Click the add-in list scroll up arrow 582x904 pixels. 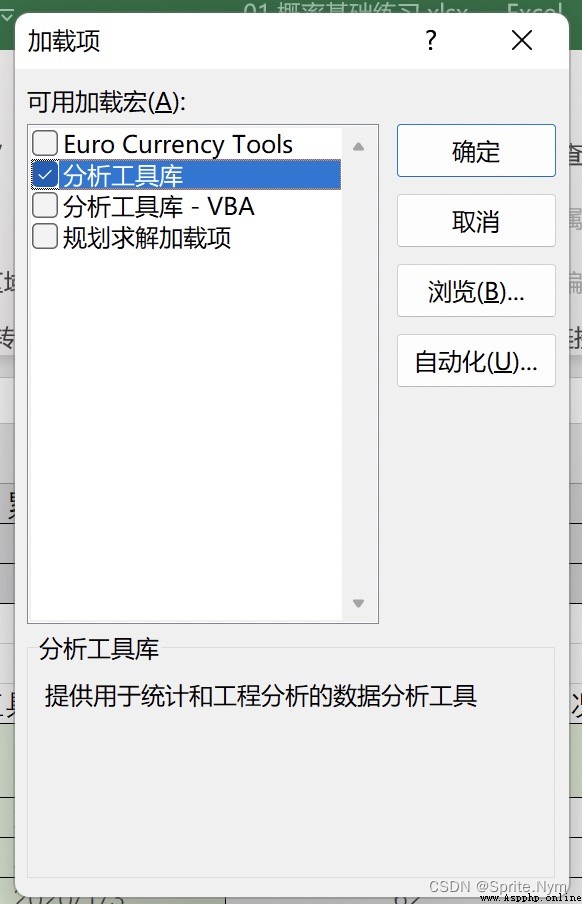point(358,146)
